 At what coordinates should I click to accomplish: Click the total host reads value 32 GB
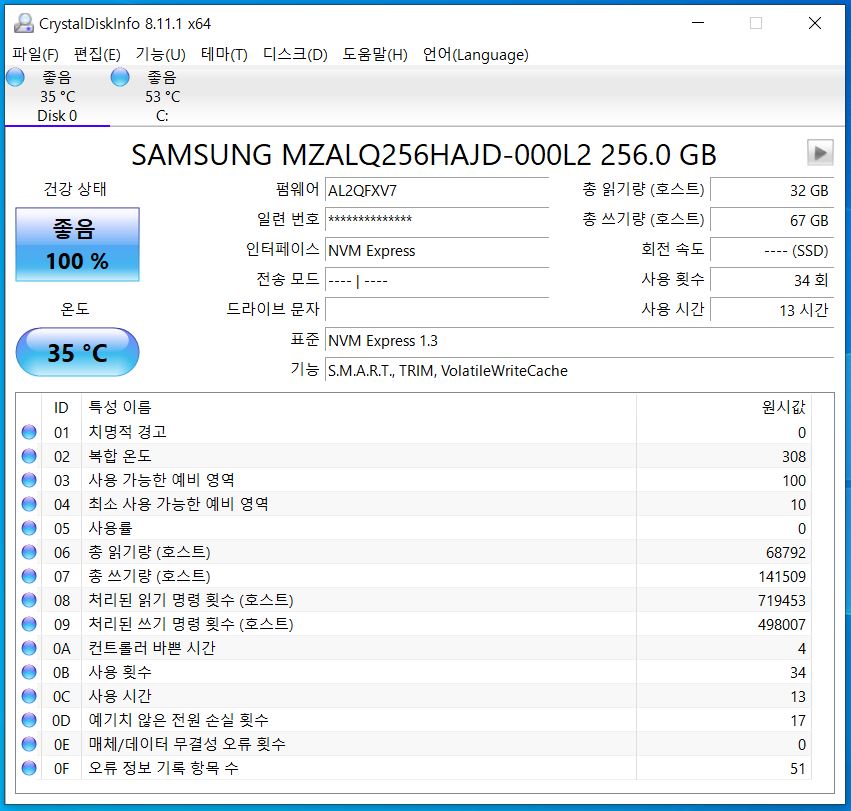(772, 191)
